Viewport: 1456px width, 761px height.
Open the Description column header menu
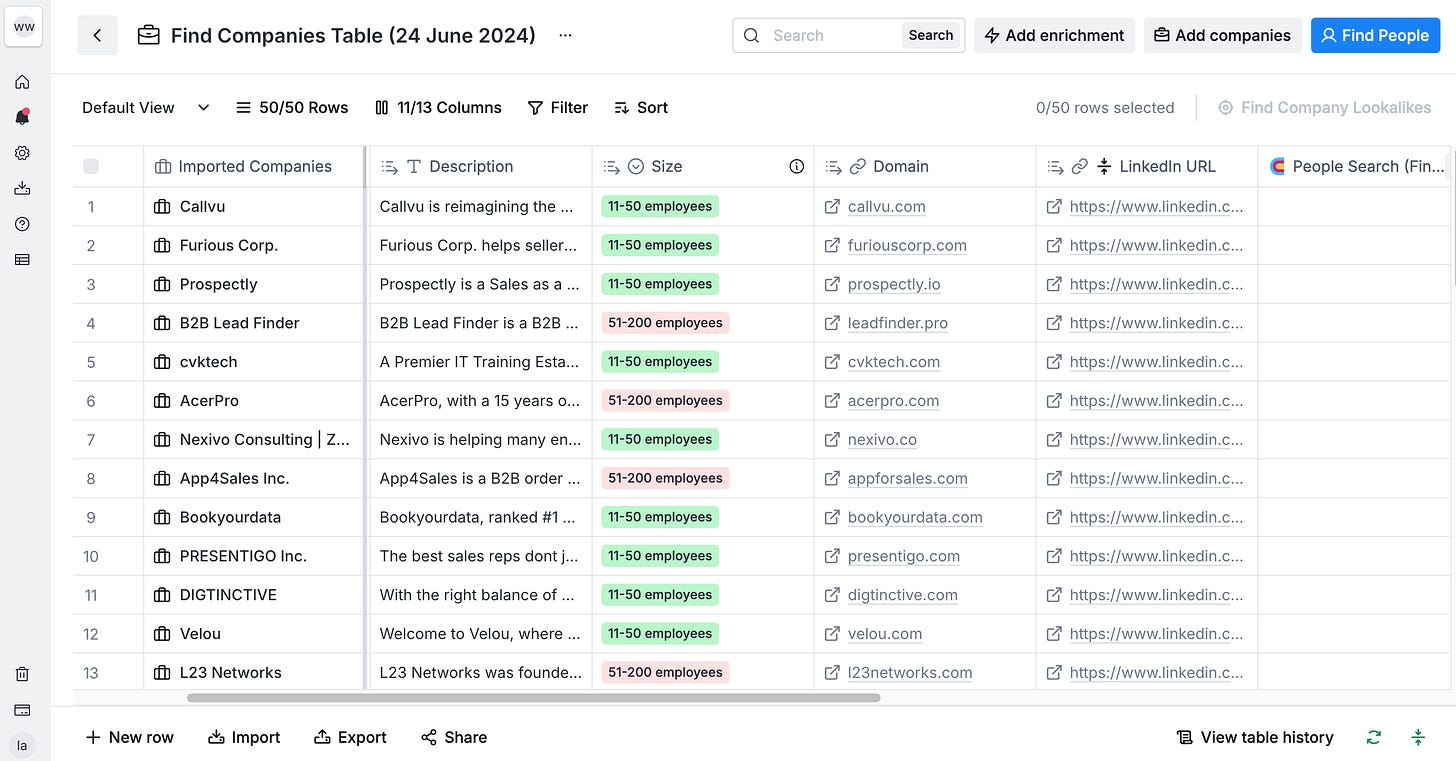click(x=481, y=166)
